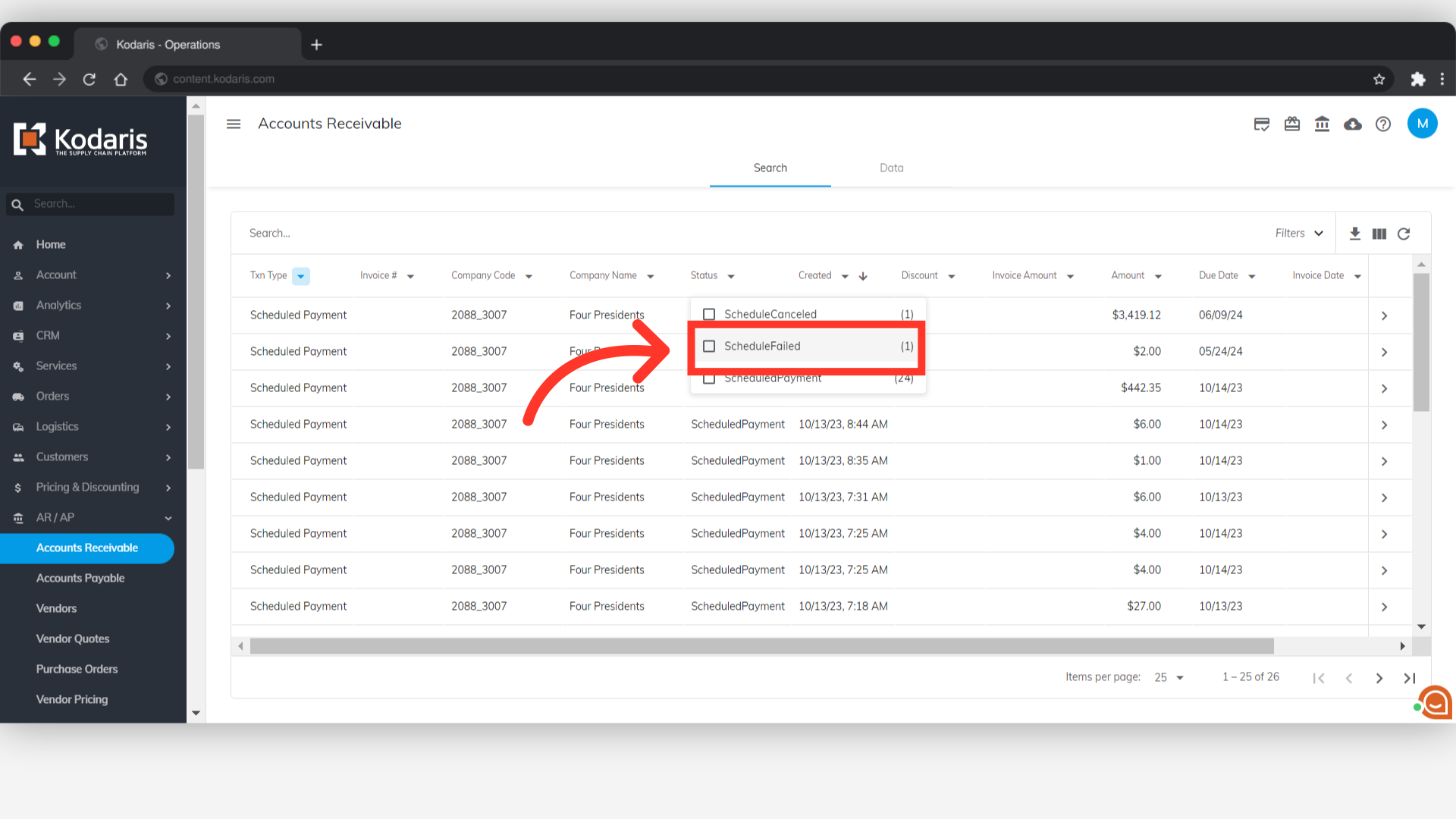The image size is (1456, 819).
Task: Click the table refresh icon
Action: [1404, 234]
